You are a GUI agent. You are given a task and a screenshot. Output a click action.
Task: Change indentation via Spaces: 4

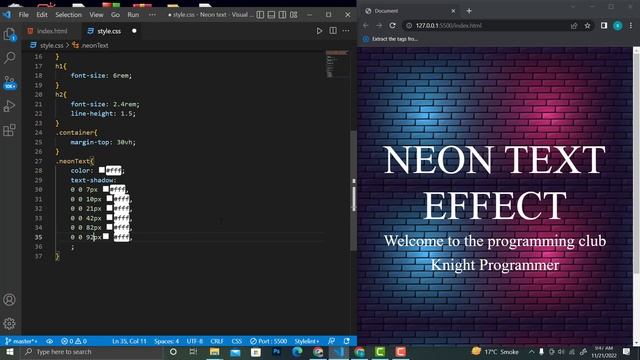point(167,341)
